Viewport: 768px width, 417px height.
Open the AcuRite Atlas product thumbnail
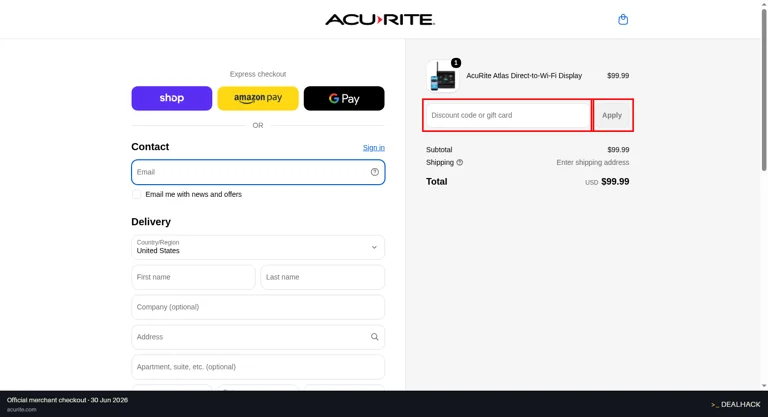(x=442, y=76)
